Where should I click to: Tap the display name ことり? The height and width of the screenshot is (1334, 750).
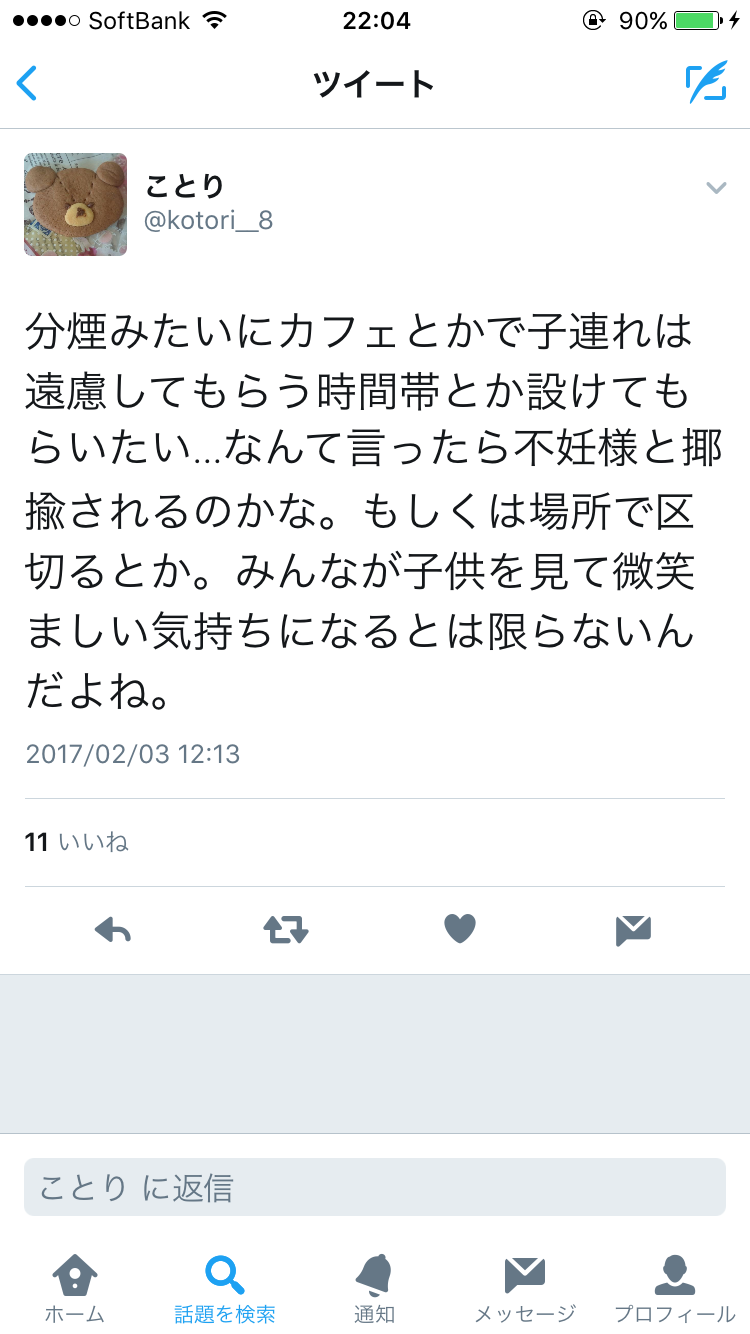point(185,185)
